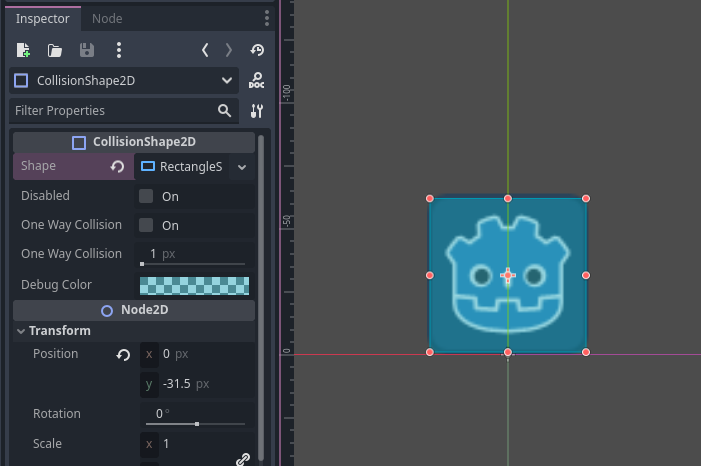Toggle the Scale ratio lock link icon

tap(243, 459)
